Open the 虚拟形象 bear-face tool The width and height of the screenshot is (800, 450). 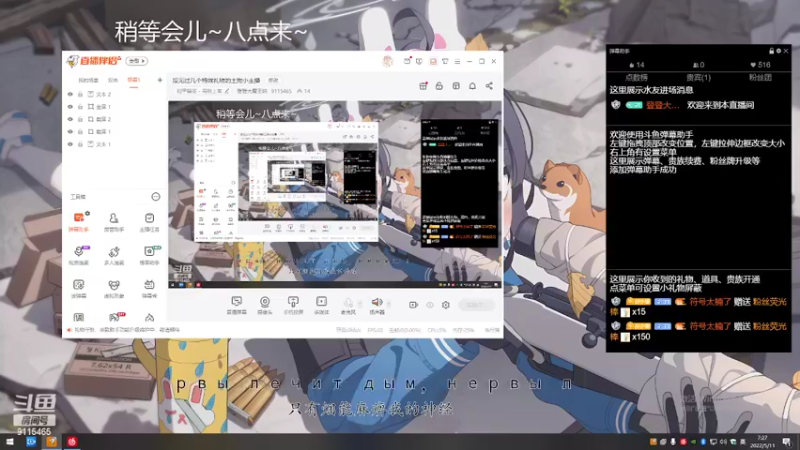tap(114, 288)
